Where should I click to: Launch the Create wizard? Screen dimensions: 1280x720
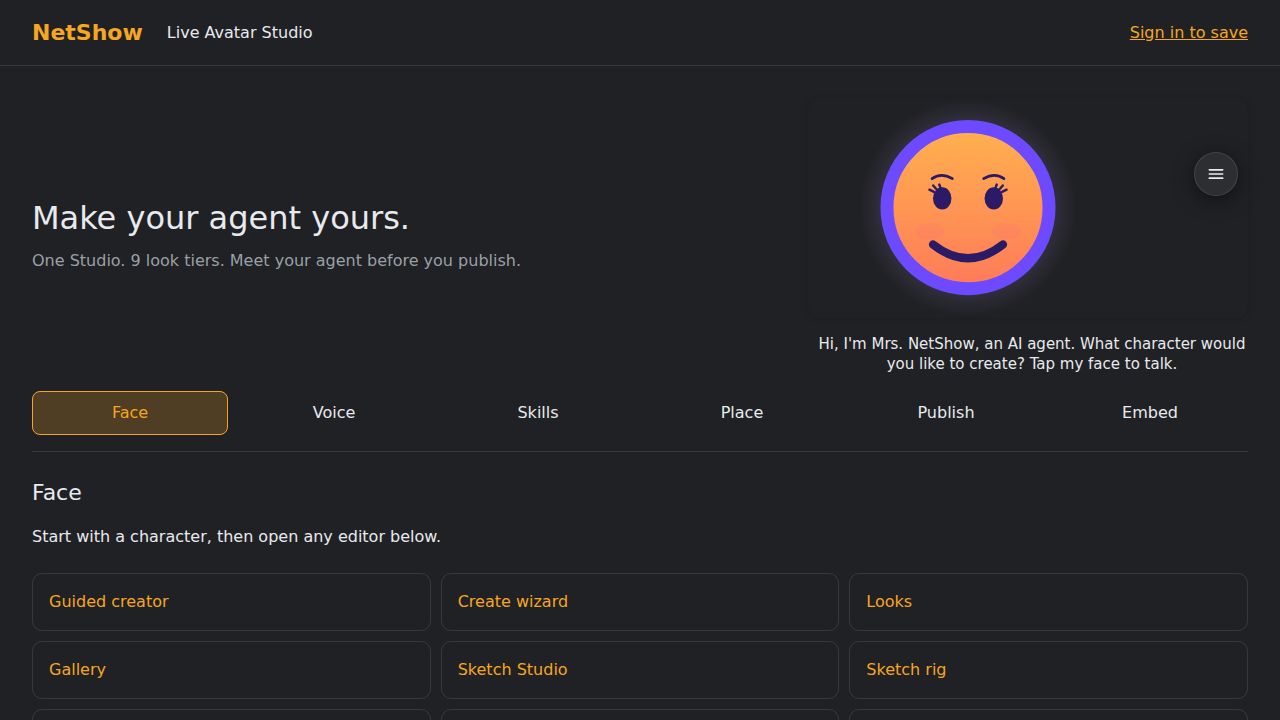(640, 602)
